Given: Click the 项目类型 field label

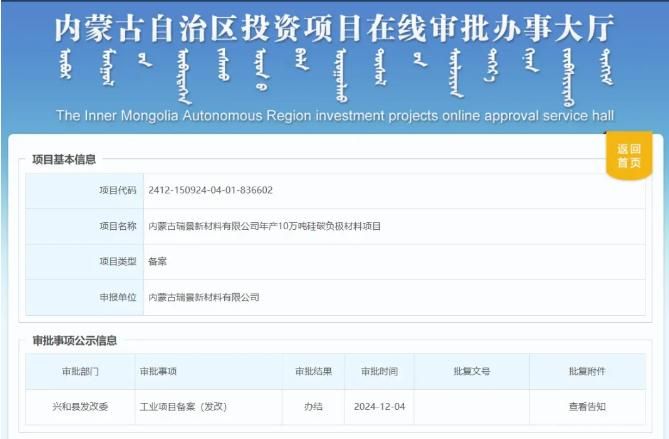Looking at the screenshot, I should point(118,262).
